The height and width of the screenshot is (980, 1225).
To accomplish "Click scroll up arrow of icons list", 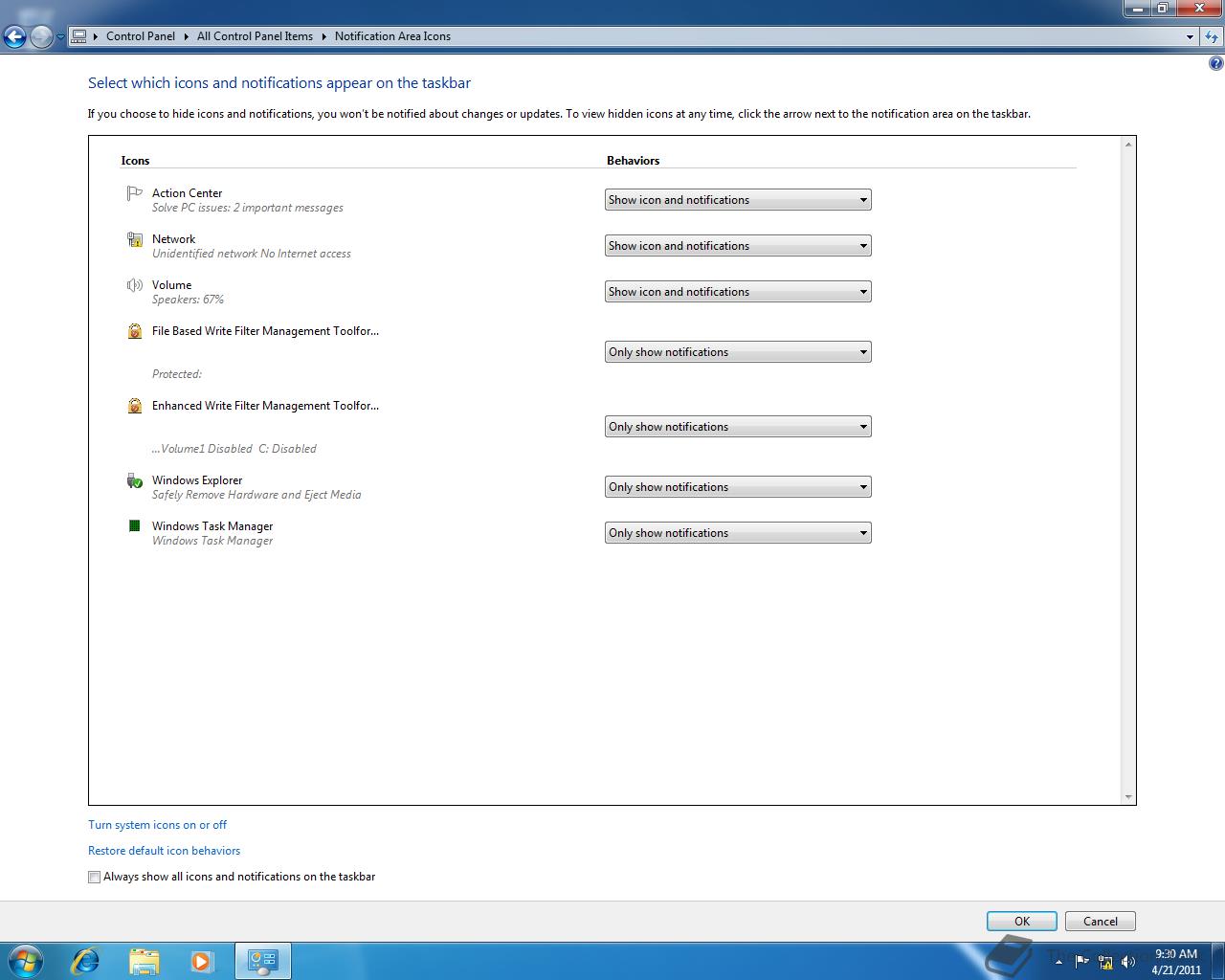I will tap(1128, 145).
